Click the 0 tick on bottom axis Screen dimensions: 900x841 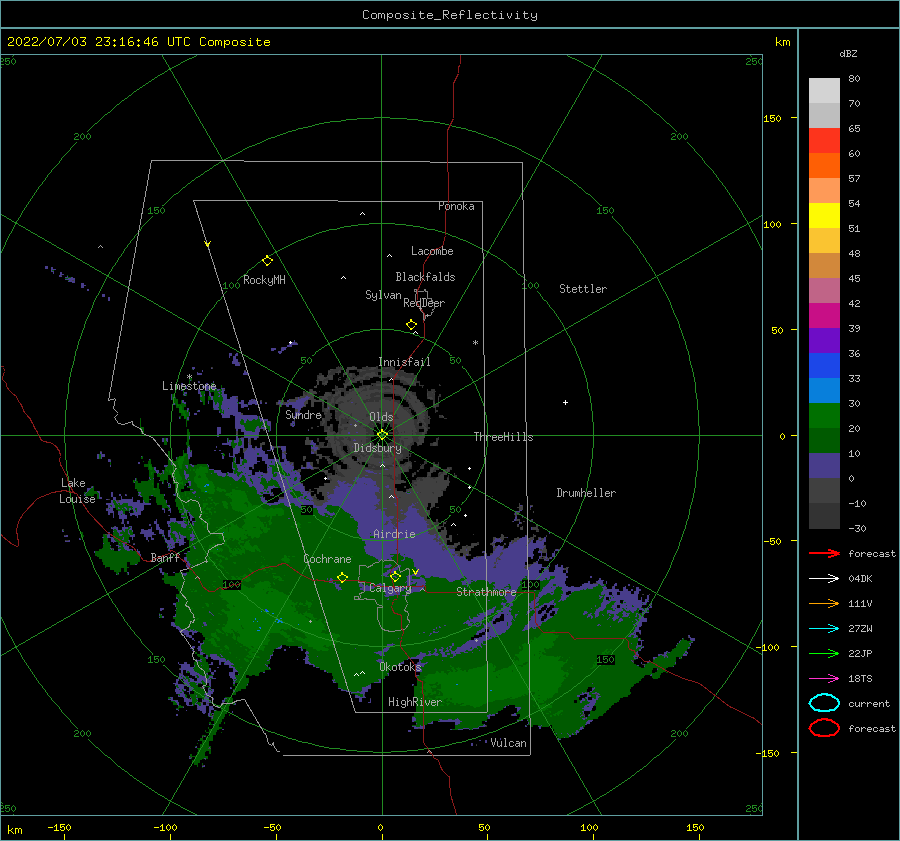[380, 827]
